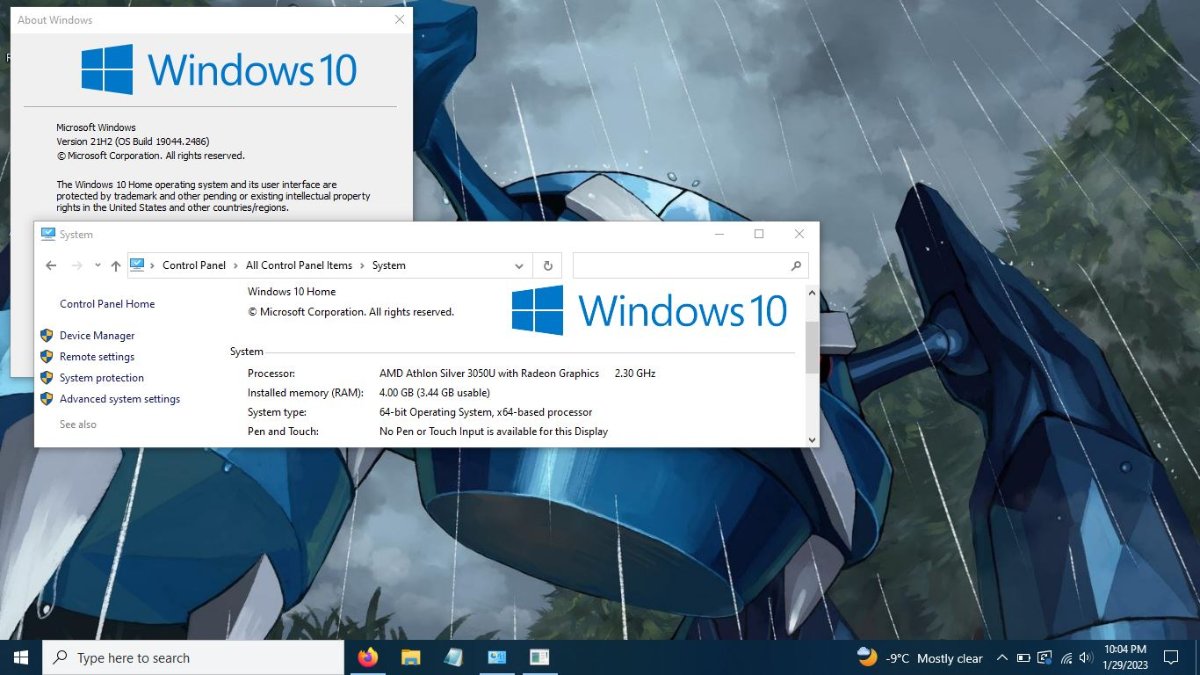This screenshot has height=675, width=1200.
Task: Click scroll up arrow in System window
Action: point(811,294)
